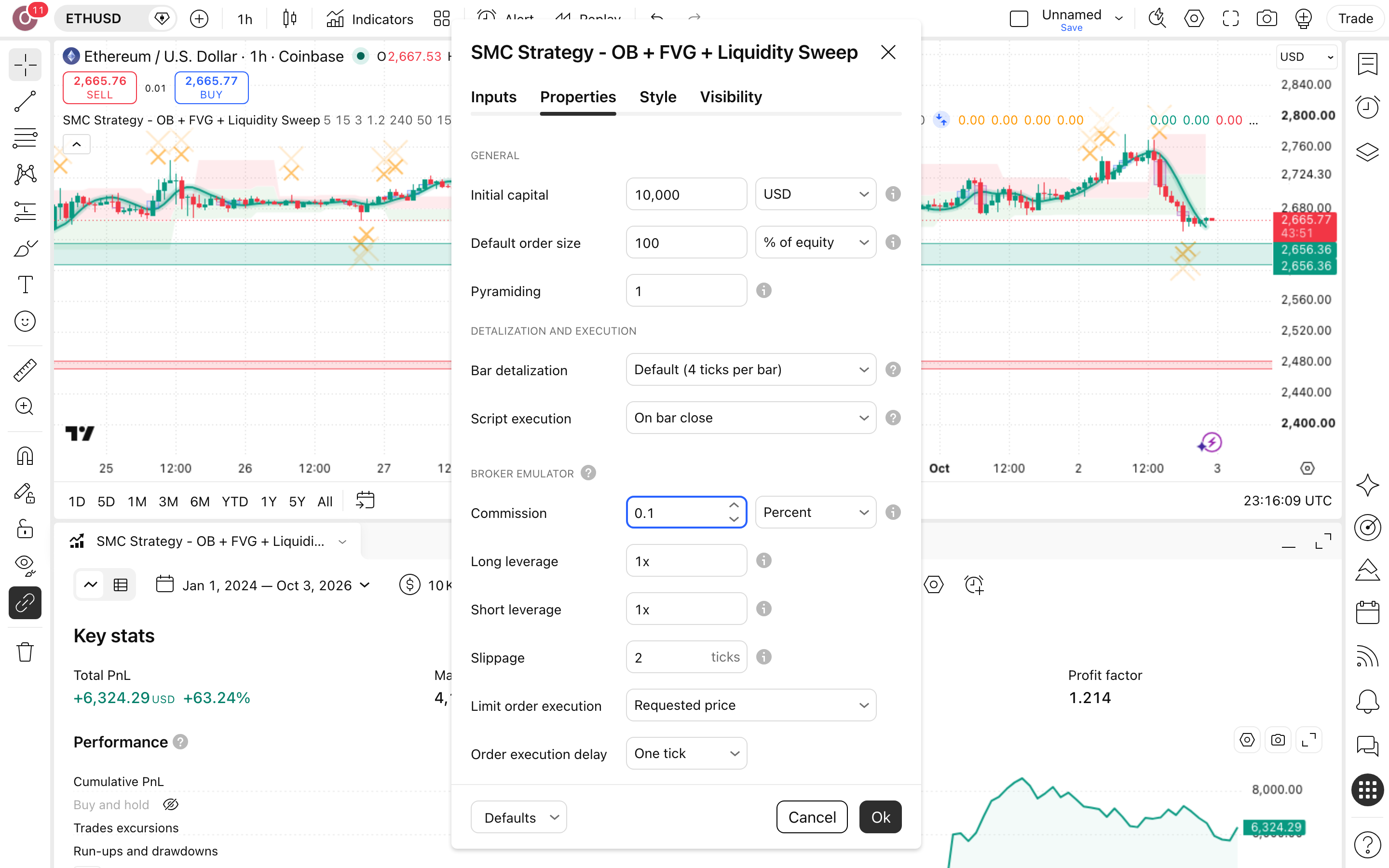1389x868 pixels.
Task: Open the forecasting and measurement tools
Action: click(x=25, y=211)
